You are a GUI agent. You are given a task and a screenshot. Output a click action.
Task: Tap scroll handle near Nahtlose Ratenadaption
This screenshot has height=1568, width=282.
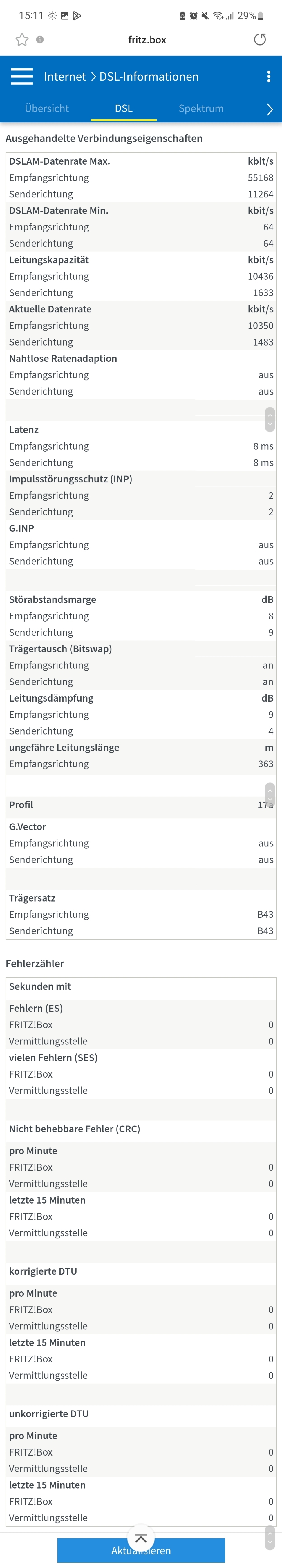[x=270, y=418]
